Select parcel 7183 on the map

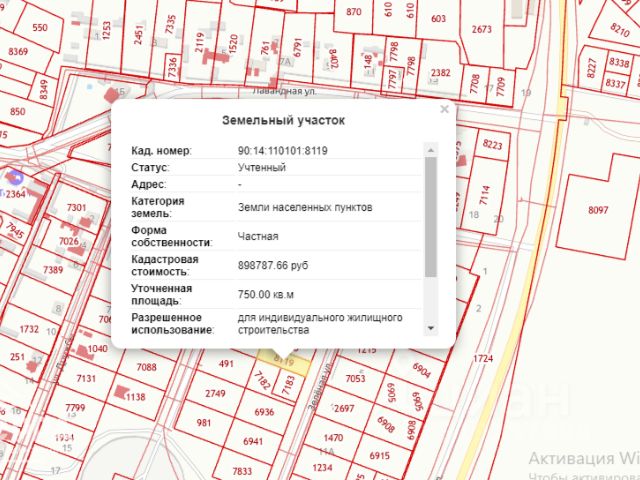pyautogui.click(x=287, y=385)
